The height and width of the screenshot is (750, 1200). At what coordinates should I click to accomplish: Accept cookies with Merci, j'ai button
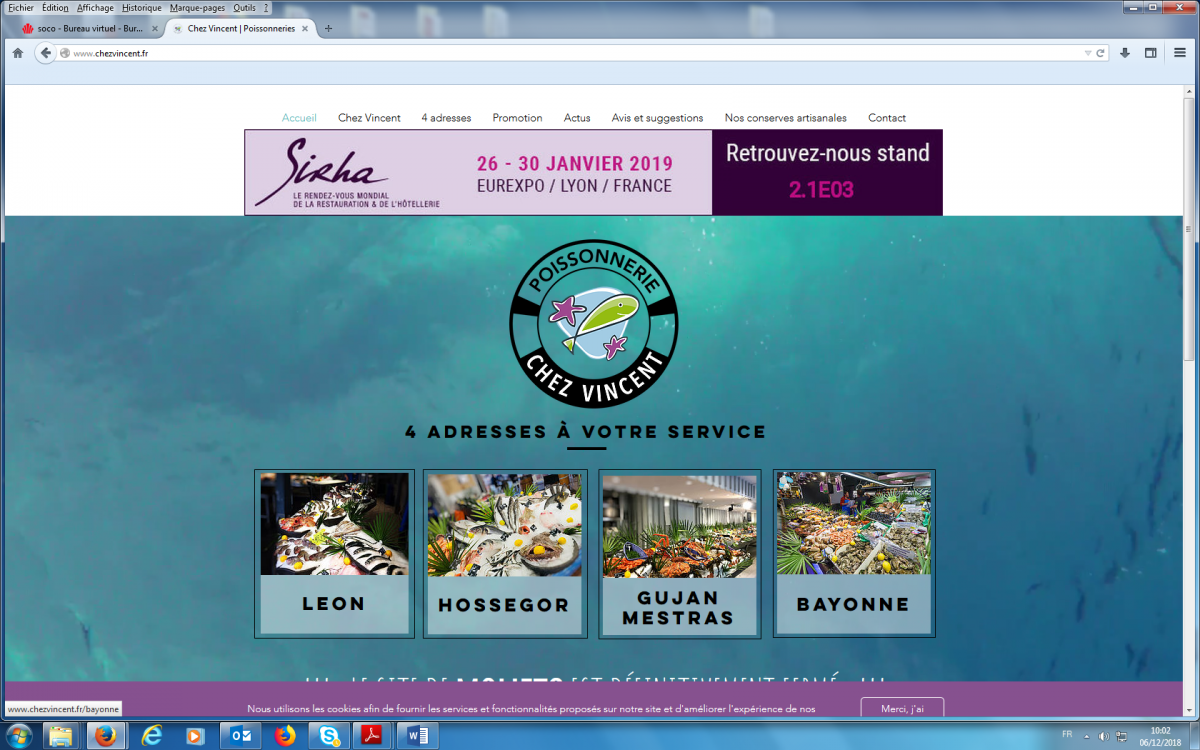[902, 708]
